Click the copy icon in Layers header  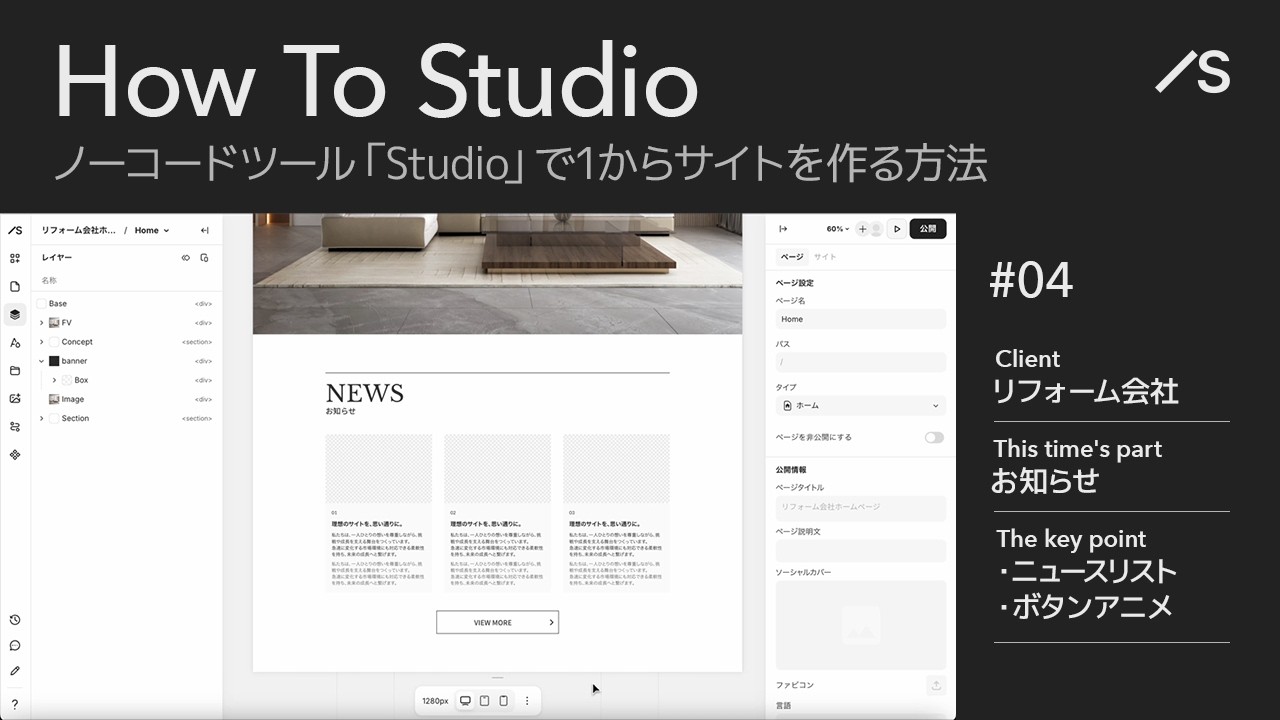[205, 258]
